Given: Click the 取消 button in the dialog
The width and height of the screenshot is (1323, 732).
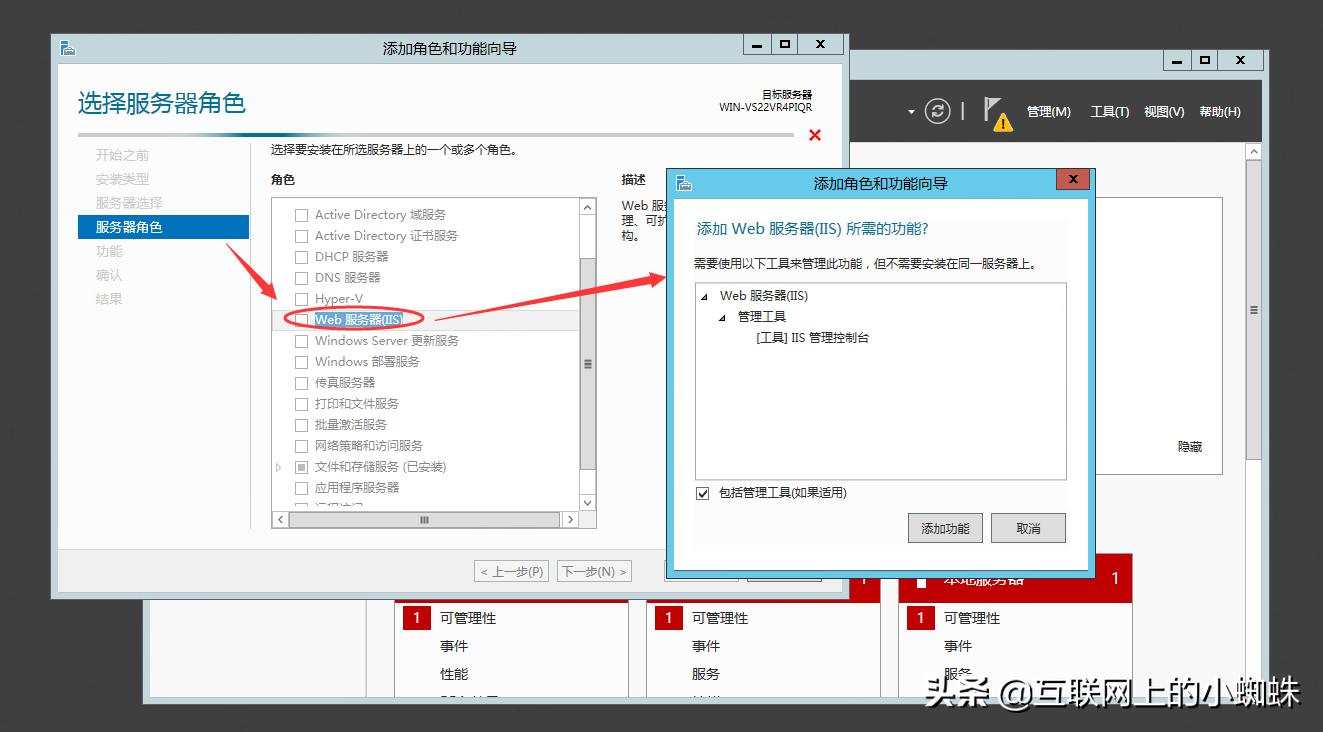Looking at the screenshot, I should click(1028, 528).
